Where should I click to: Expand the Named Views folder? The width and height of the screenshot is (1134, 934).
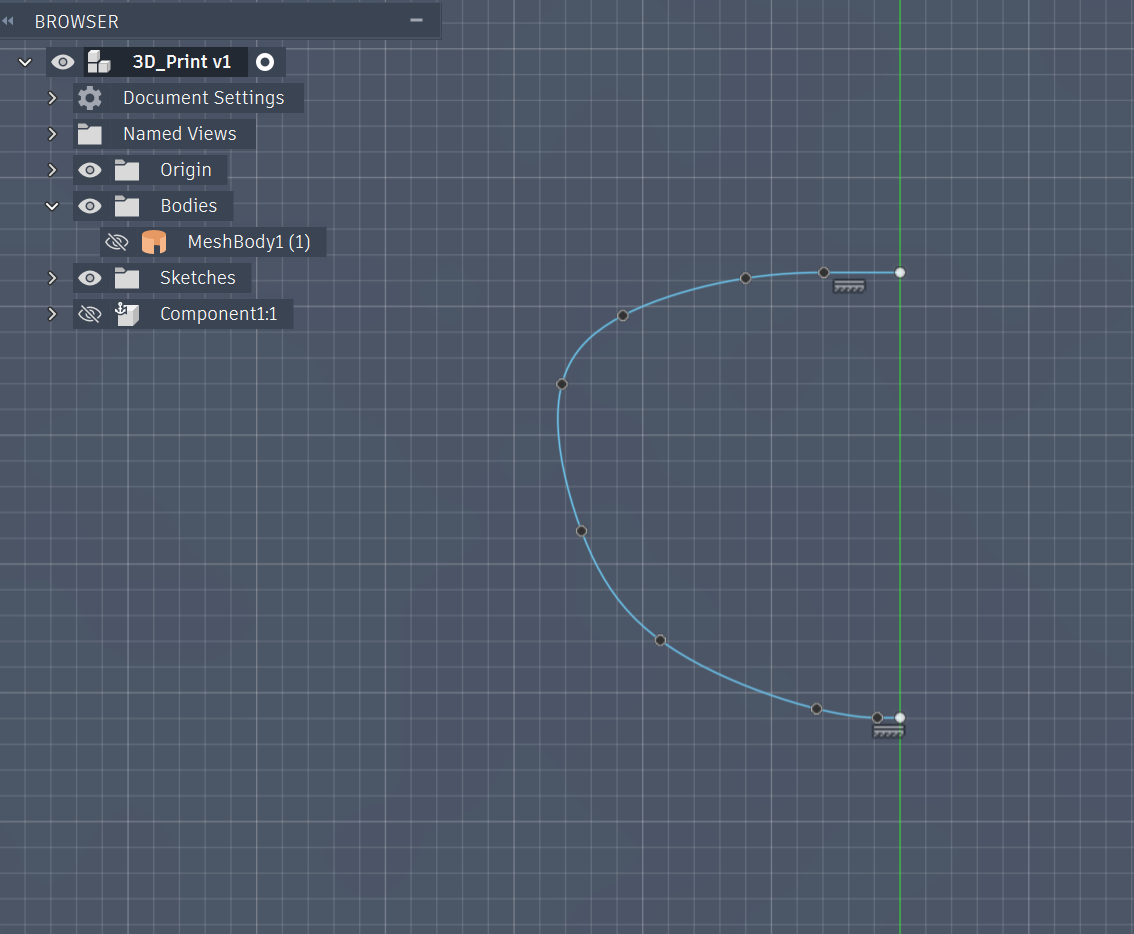52,134
